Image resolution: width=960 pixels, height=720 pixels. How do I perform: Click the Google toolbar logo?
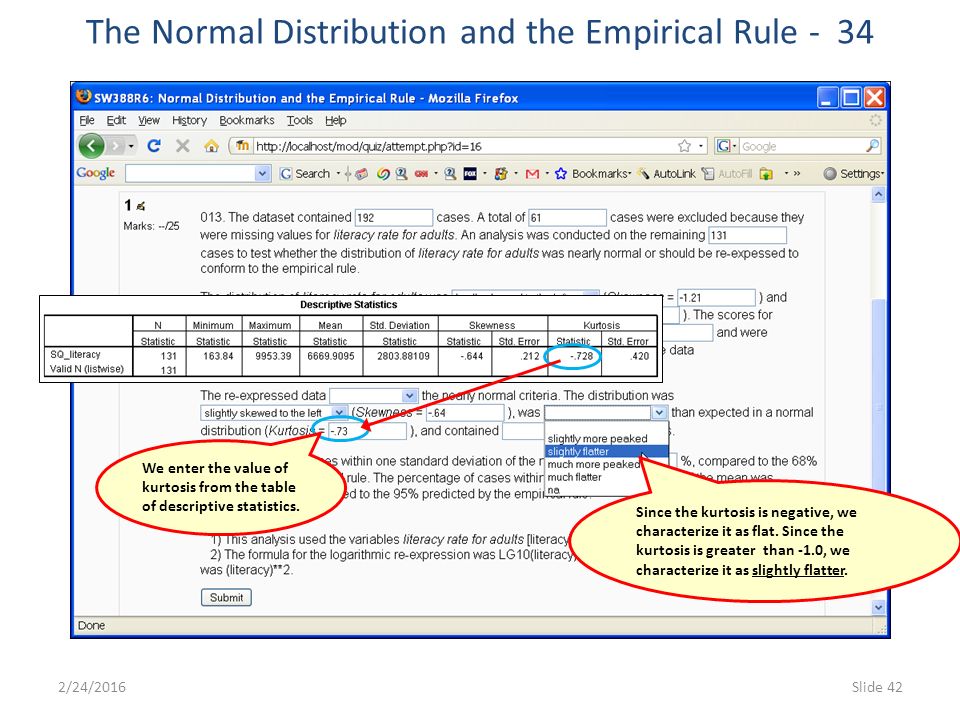96,173
